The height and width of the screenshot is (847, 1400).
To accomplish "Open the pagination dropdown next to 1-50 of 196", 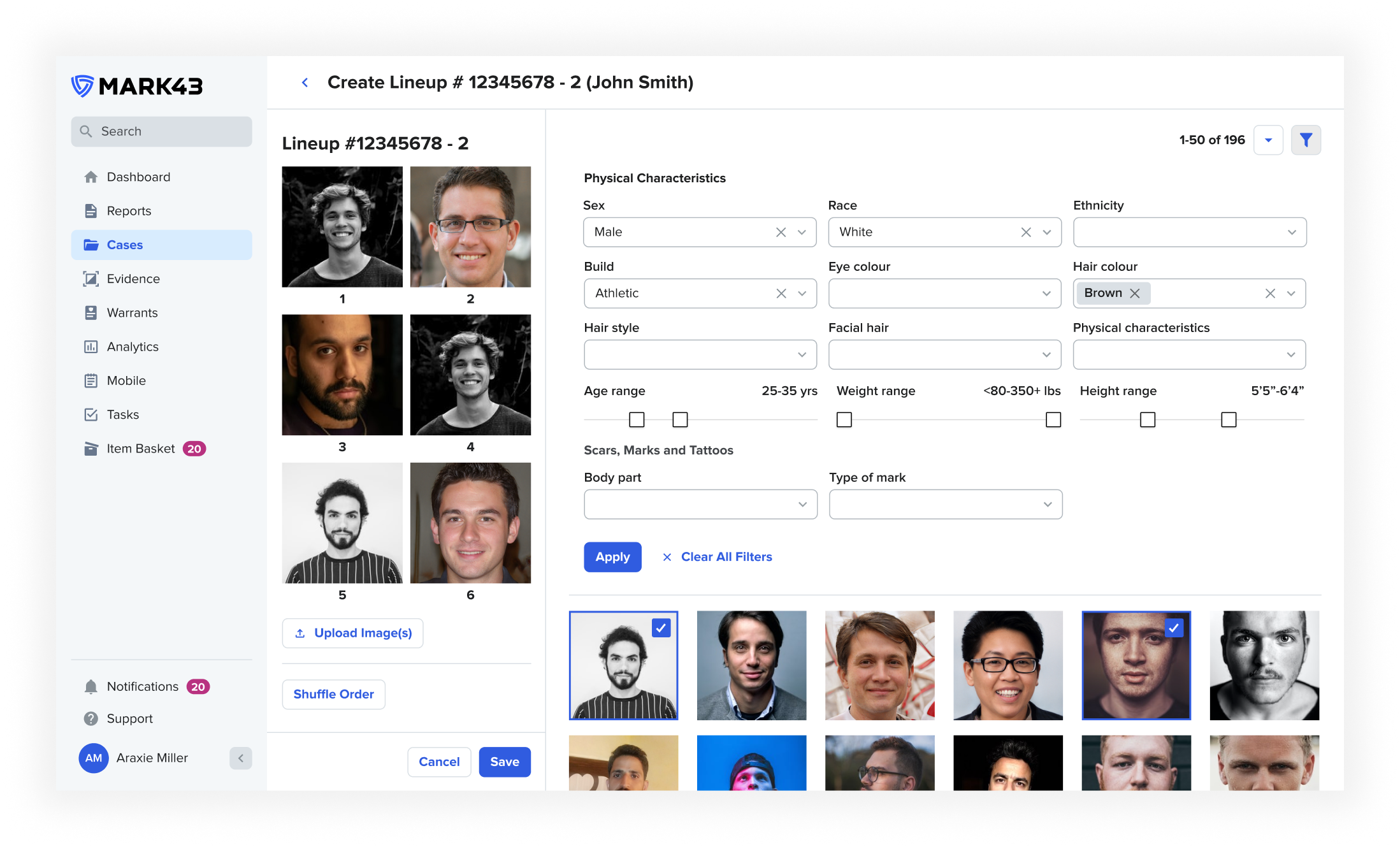I will pyautogui.click(x=1268, y=140).
